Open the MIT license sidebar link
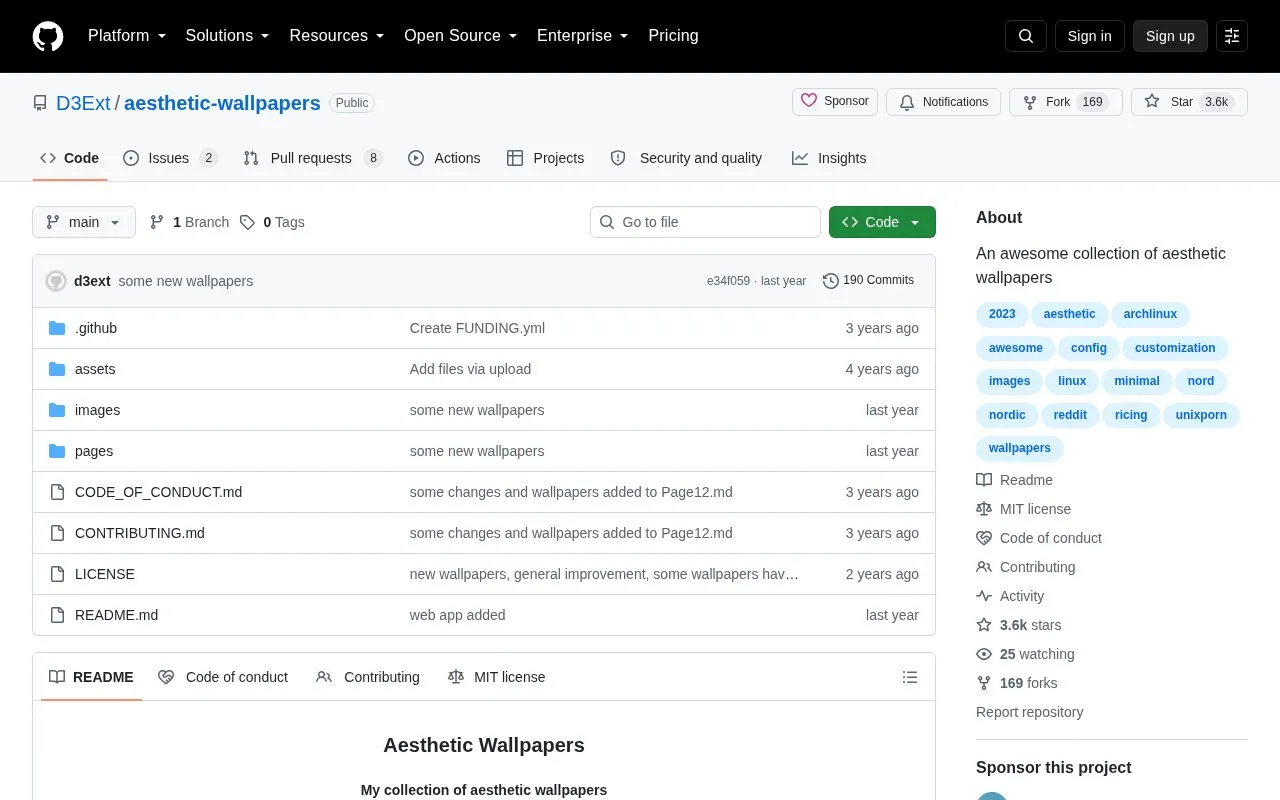The height and width of the screenshot is (800, 1280). [x=1023, y=509]
